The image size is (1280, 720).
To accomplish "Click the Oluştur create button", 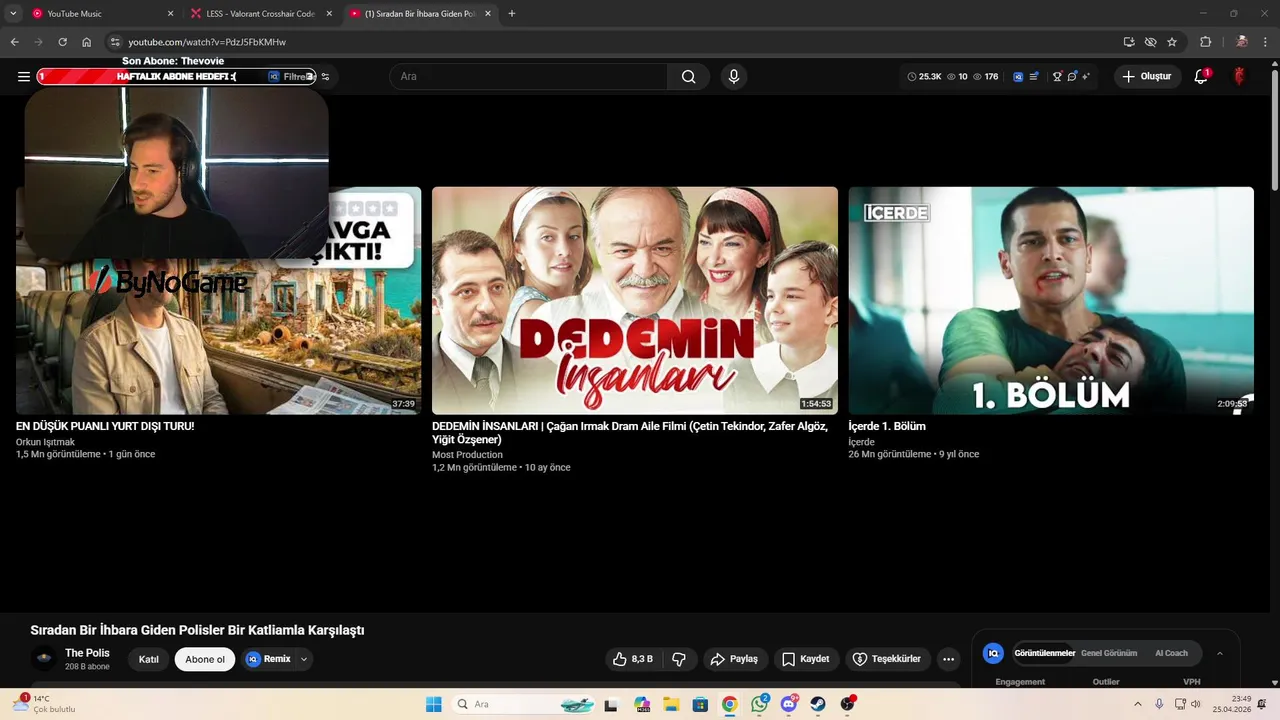I will tap(1147, 76).
